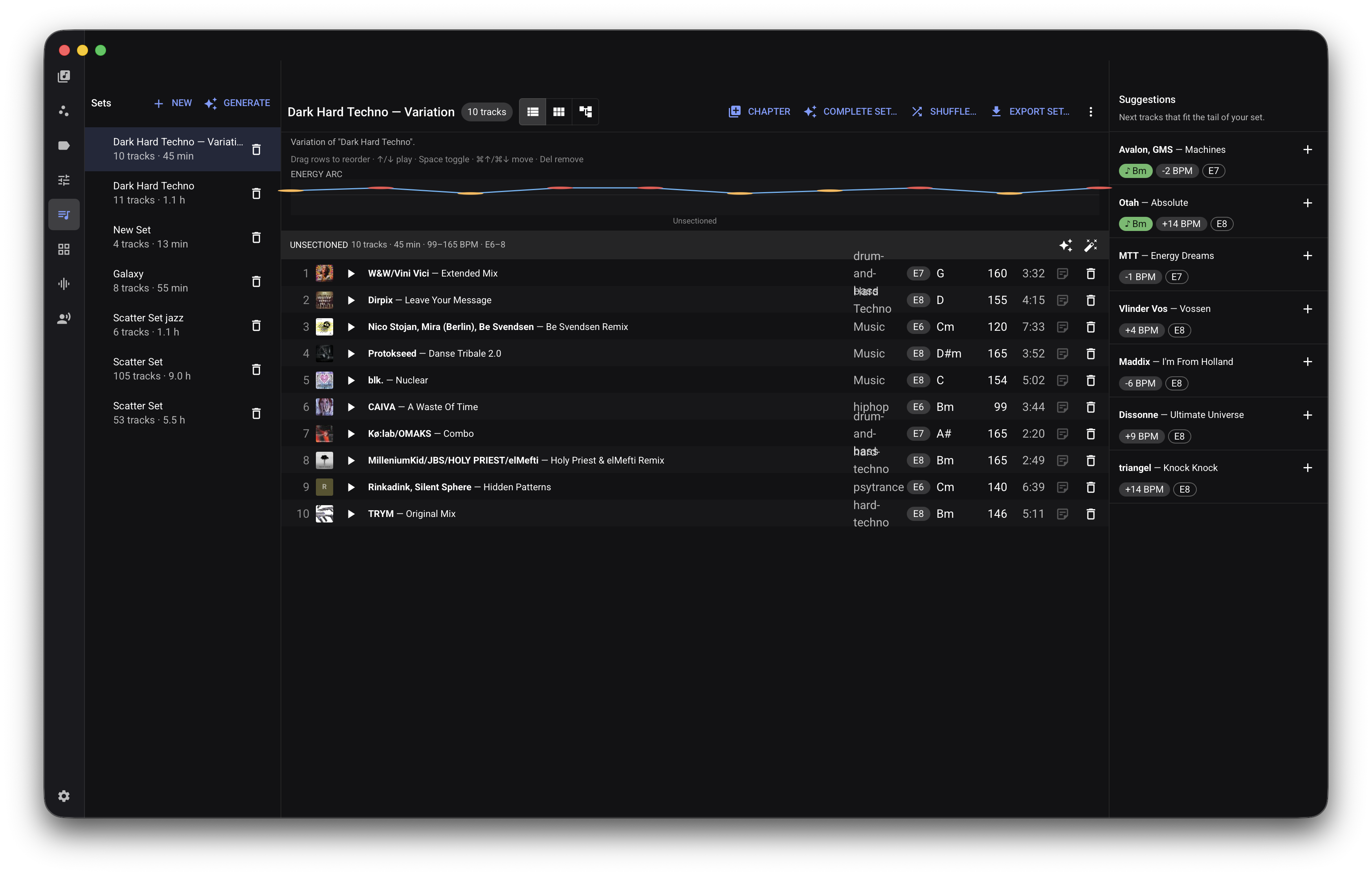Open the SHUFFLE options
The width and height of the screenshot is (1372, 876).
click(x=943, y=112)
